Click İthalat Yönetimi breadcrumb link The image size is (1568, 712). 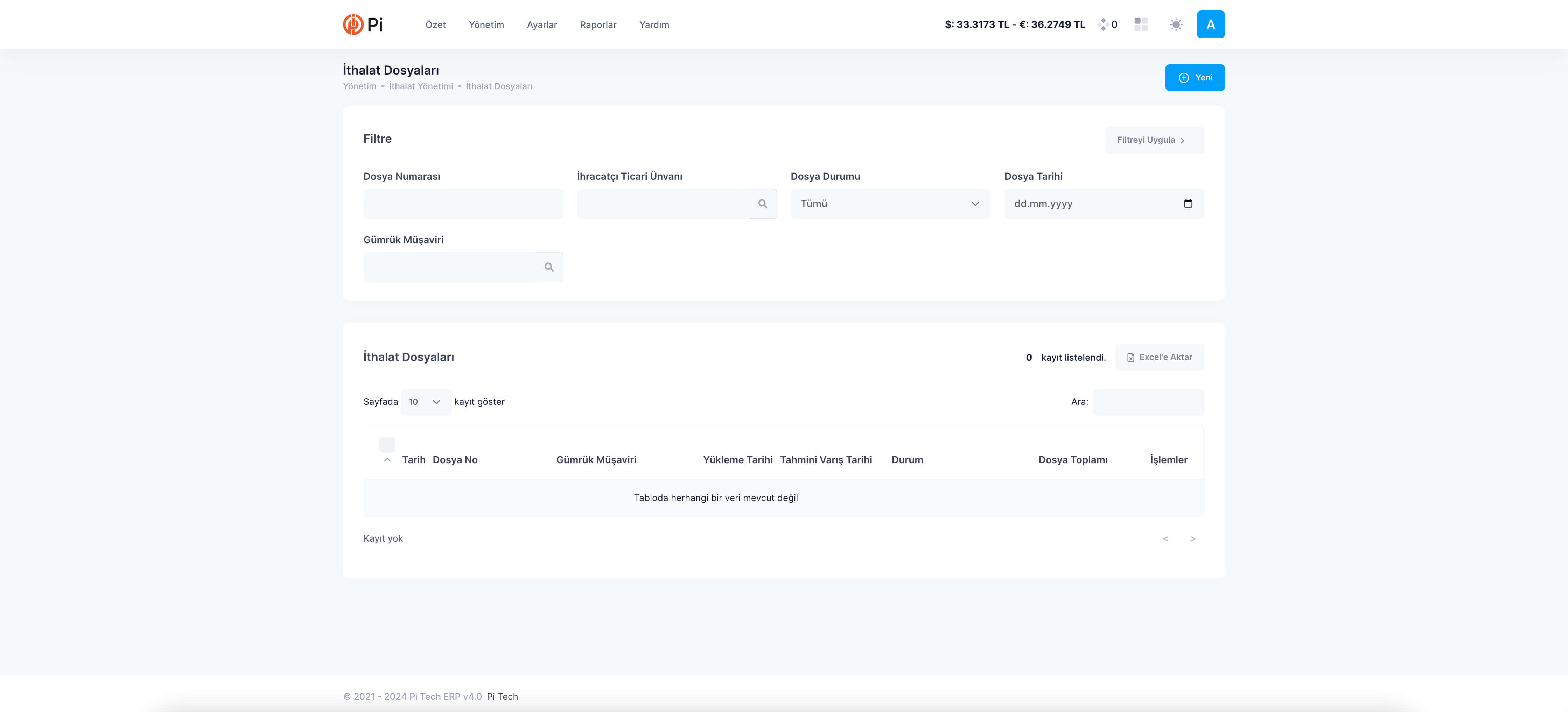tap(421, 86)
